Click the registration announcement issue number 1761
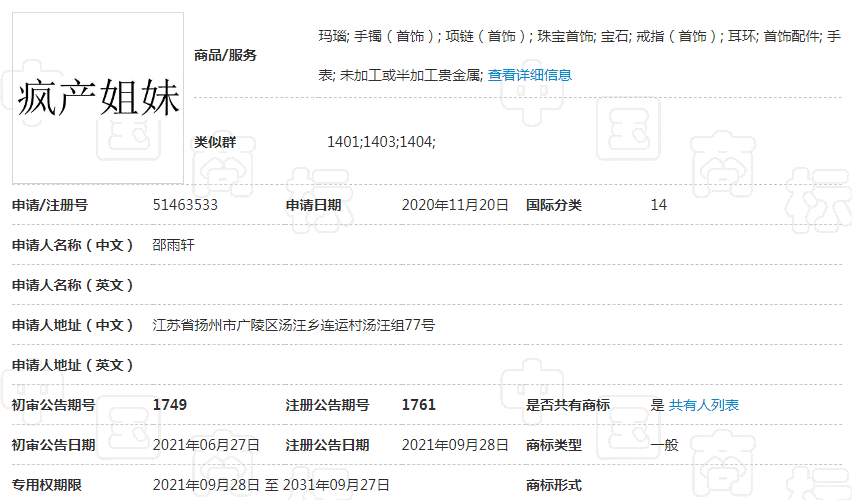Screen dimensions: 852x500 [418, 405]
